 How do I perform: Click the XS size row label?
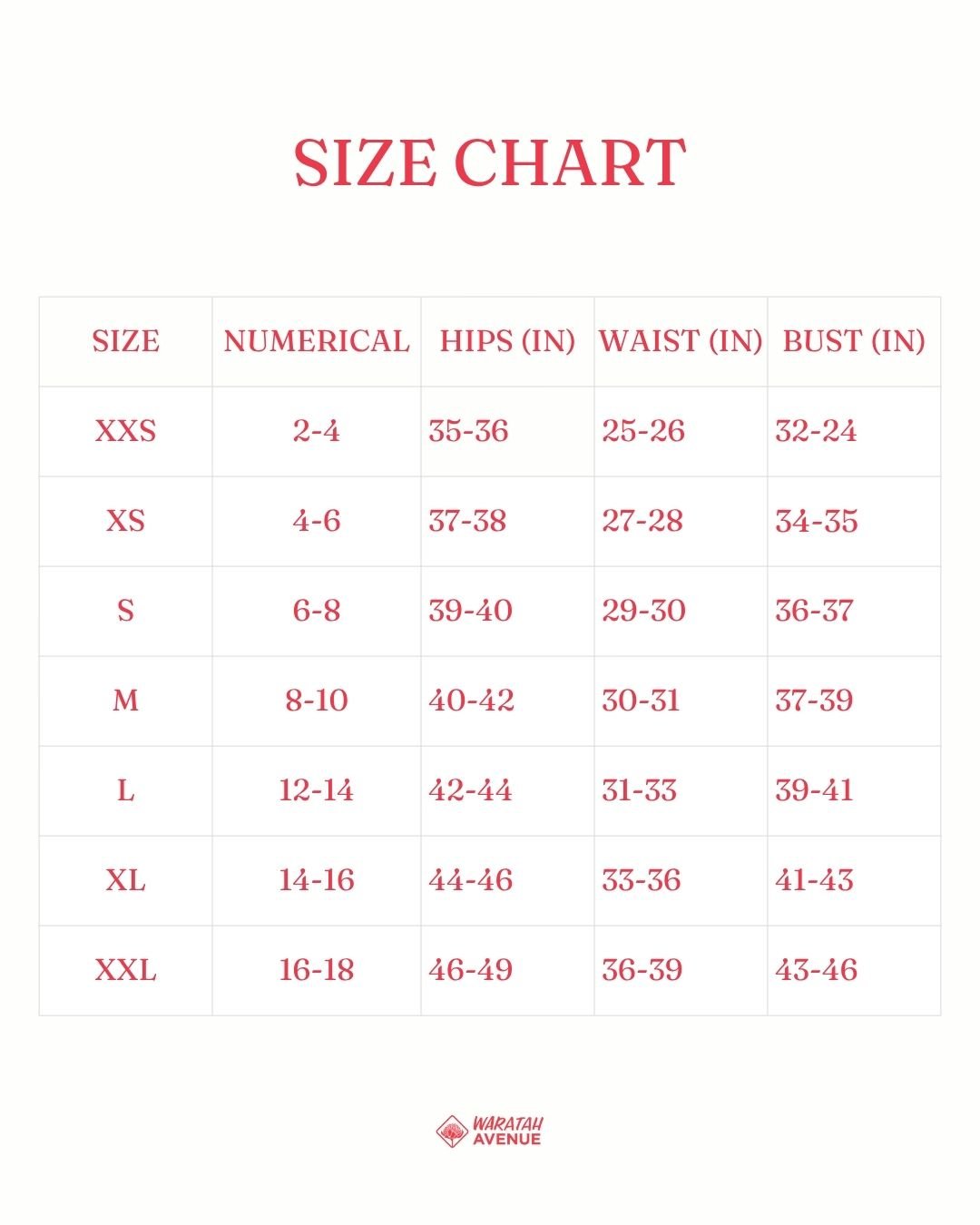click(126, 521)
